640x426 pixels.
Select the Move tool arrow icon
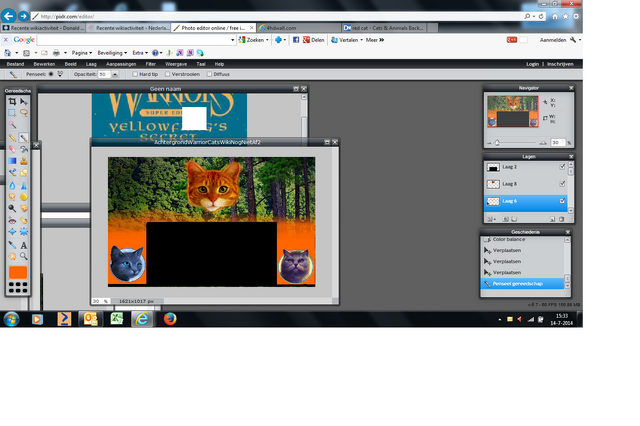24,101
